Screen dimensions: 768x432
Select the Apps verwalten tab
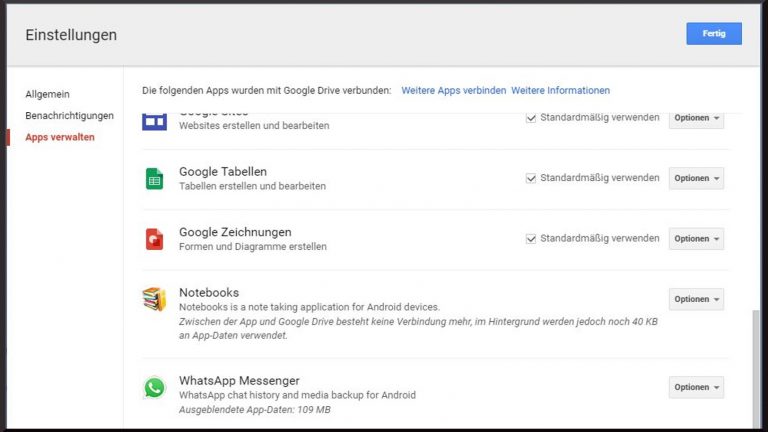[60, 137]
